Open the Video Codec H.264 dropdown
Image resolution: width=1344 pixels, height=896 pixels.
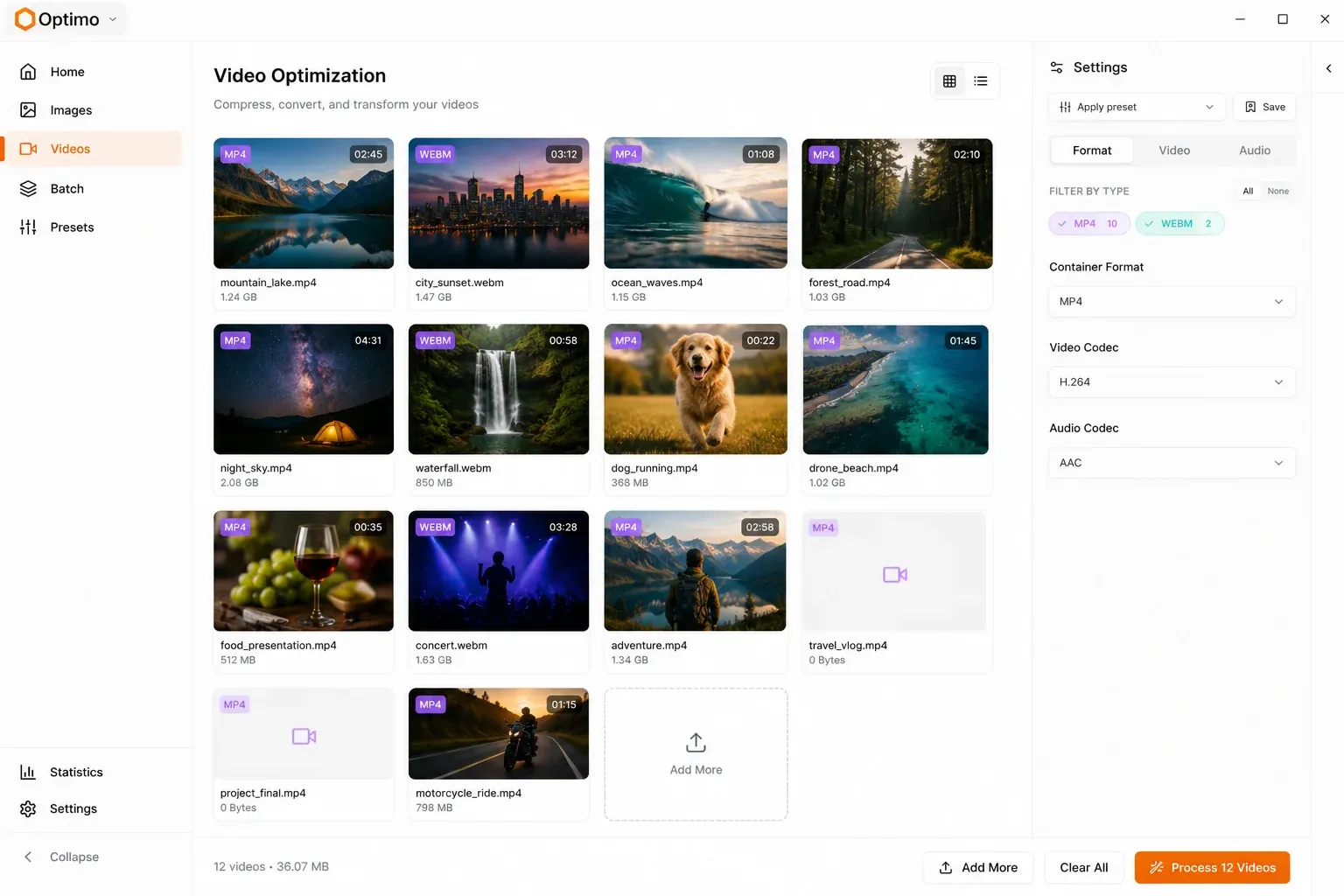[x=1172, y=382]
